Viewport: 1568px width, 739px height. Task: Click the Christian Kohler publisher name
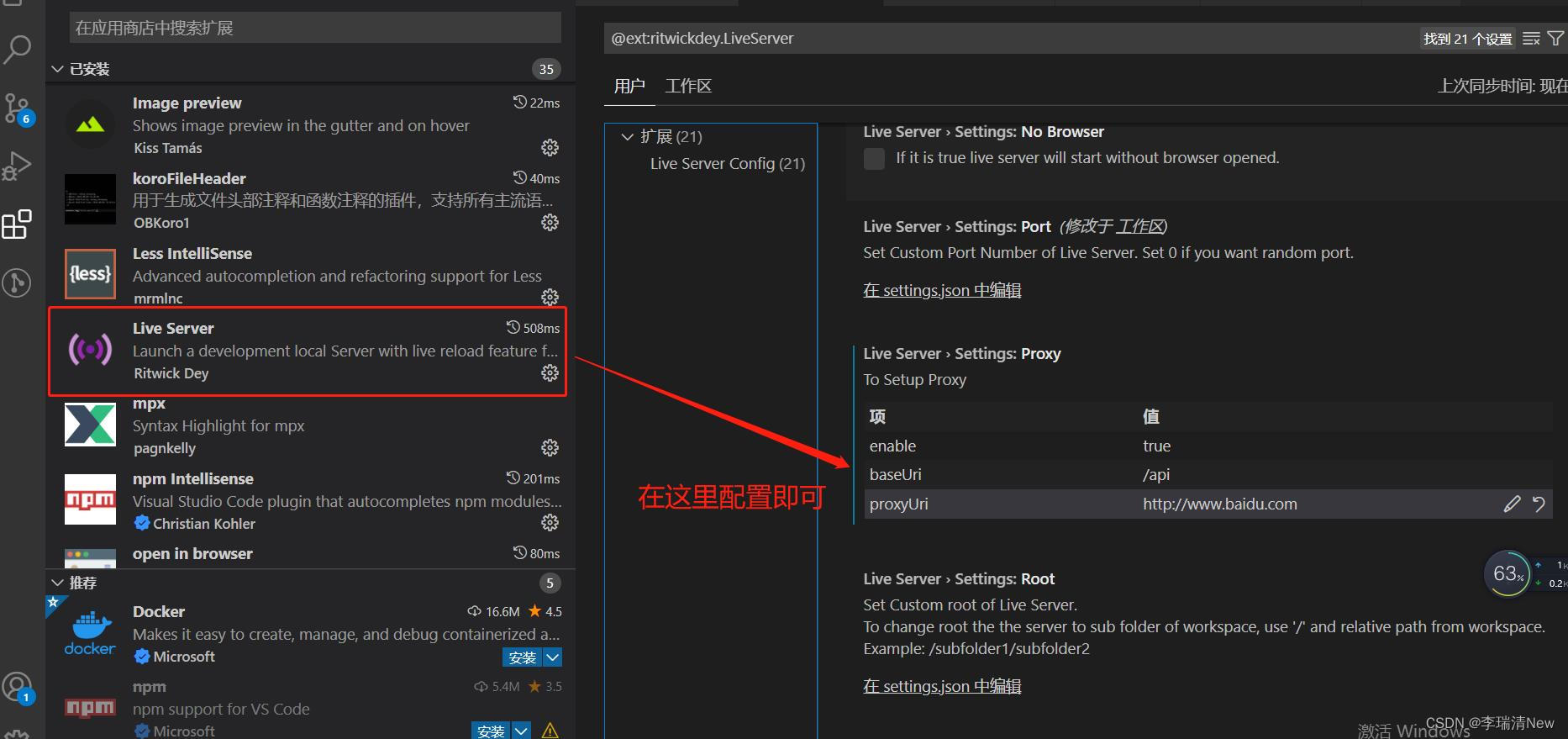tap(204, 524)
